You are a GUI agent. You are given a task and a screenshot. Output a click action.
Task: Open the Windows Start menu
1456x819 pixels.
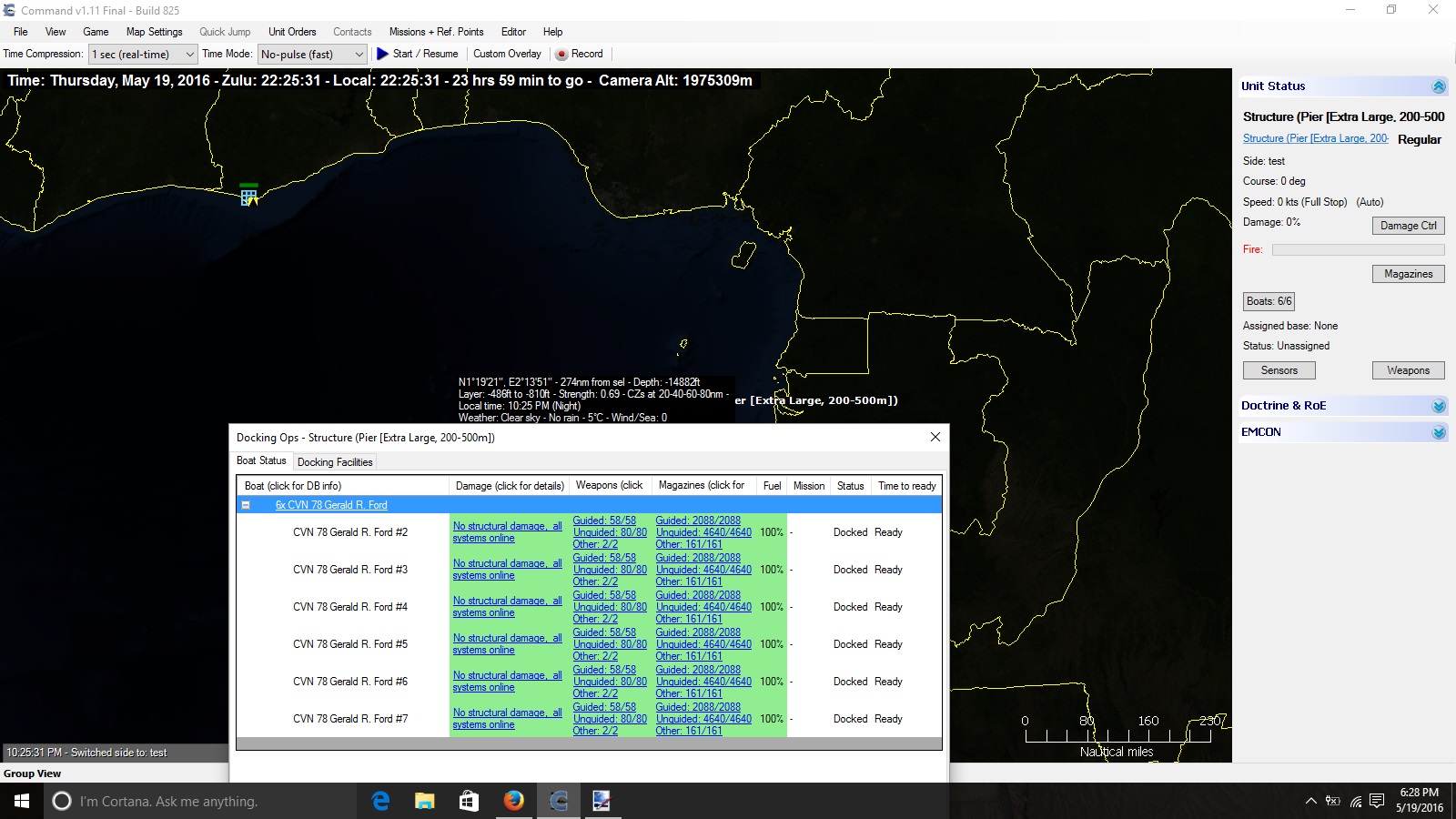click(22, 801)
